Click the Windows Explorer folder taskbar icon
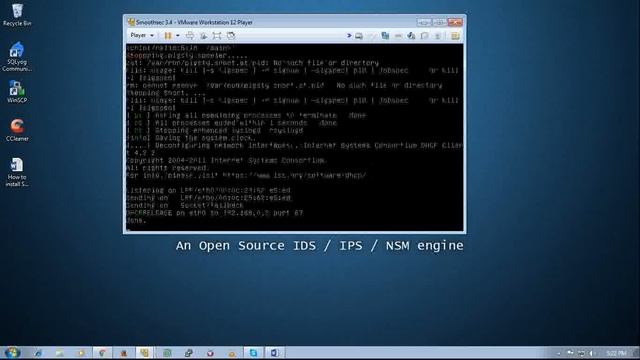 60,353
